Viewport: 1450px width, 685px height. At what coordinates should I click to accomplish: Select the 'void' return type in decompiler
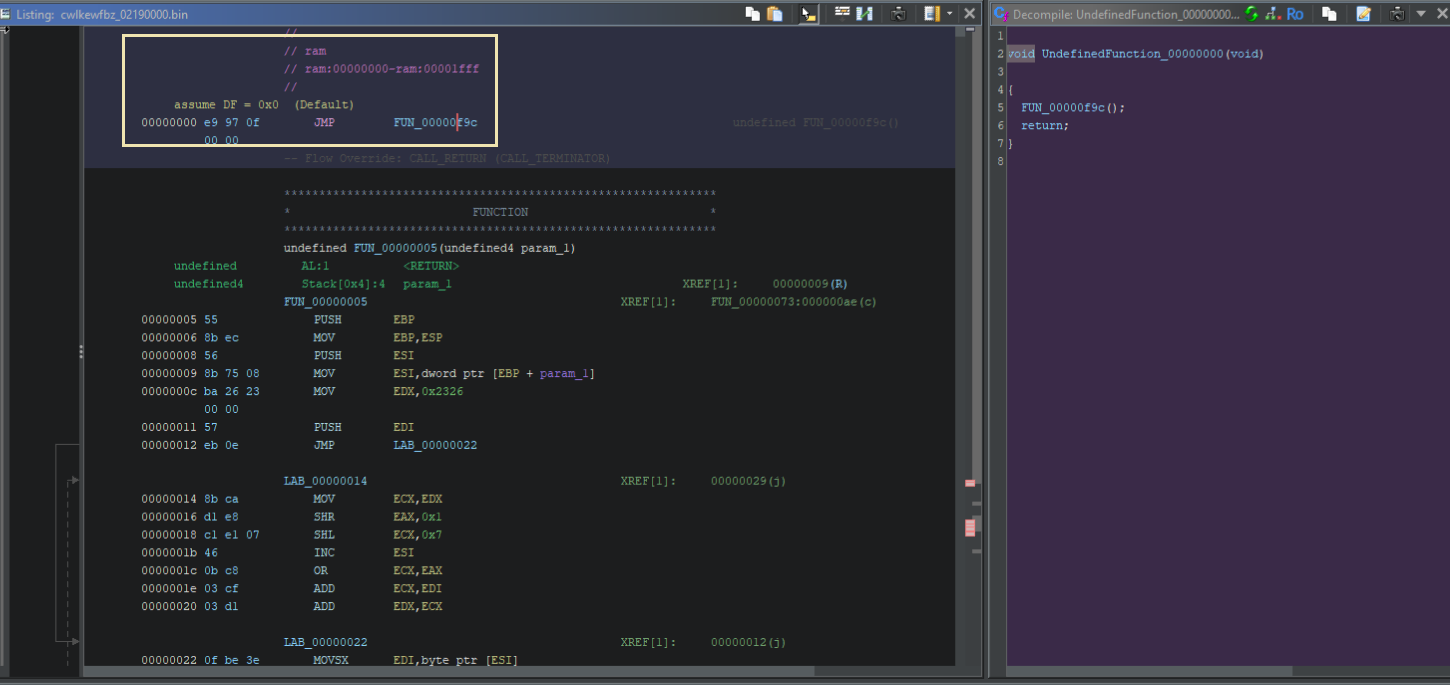(x=1021, y=53)
